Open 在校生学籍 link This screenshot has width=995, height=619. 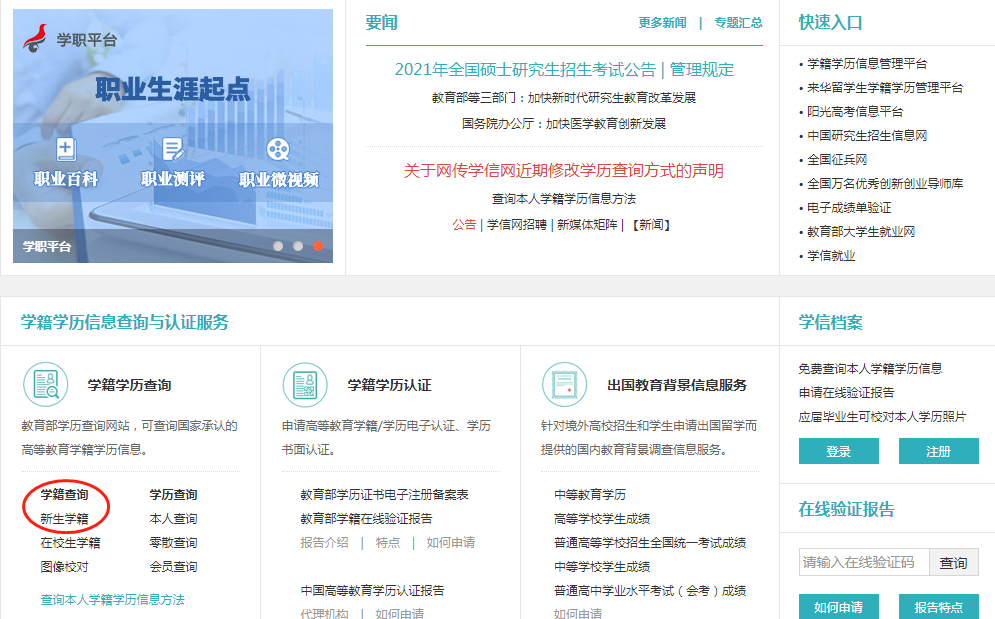coord(70,543)
